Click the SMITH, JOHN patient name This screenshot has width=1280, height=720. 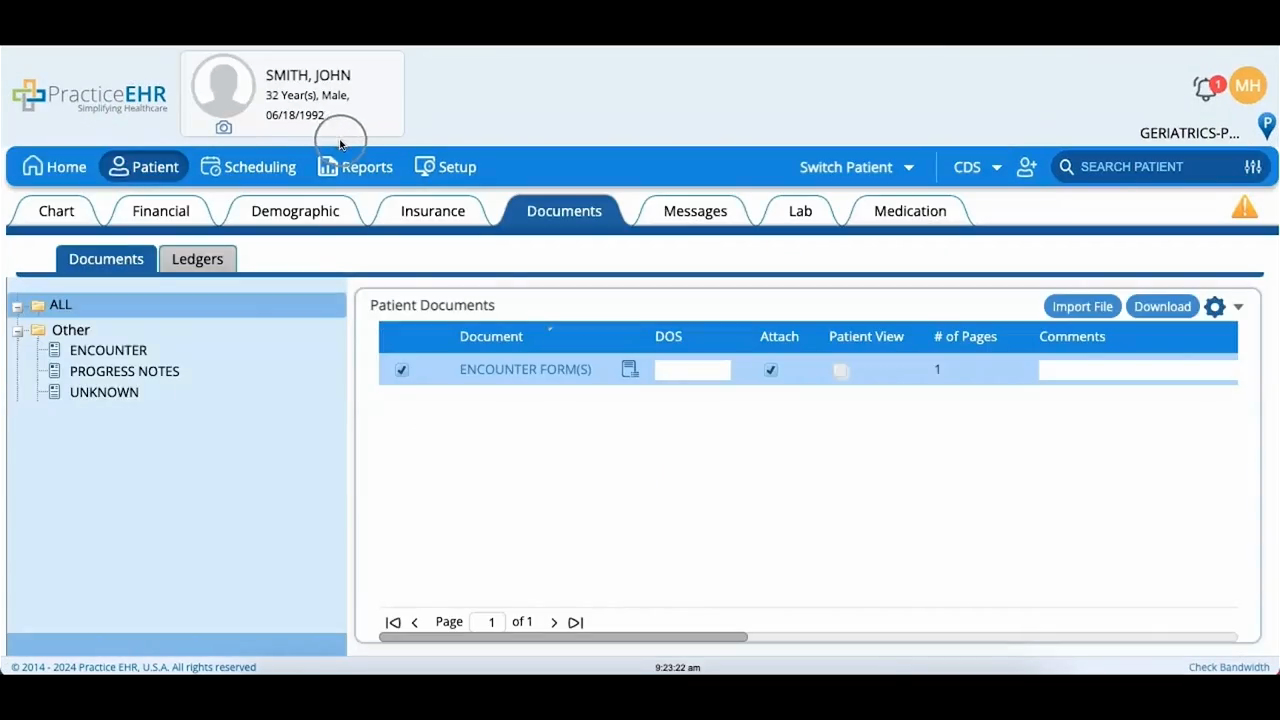(x=308, y=75)
